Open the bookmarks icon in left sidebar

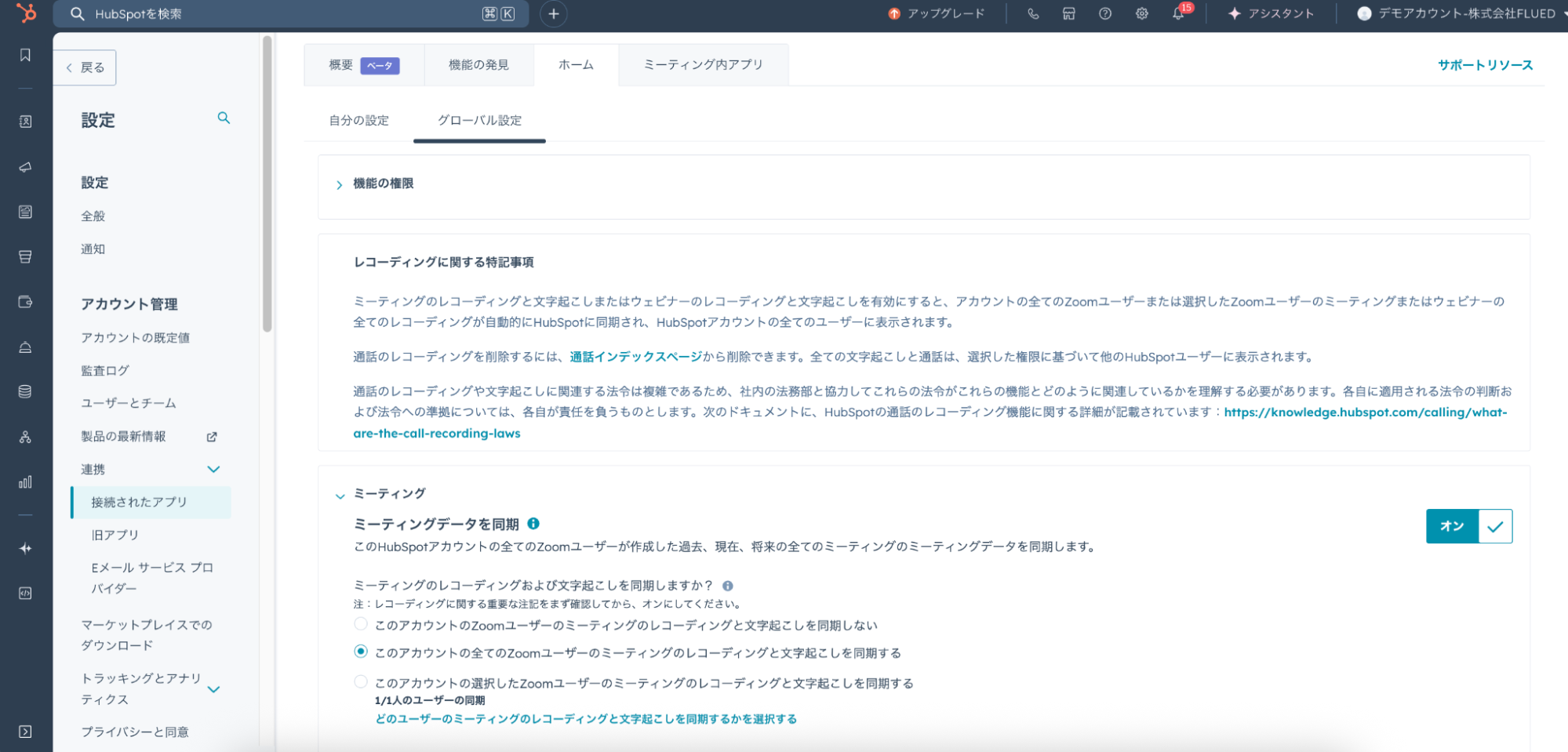[25, 55]
